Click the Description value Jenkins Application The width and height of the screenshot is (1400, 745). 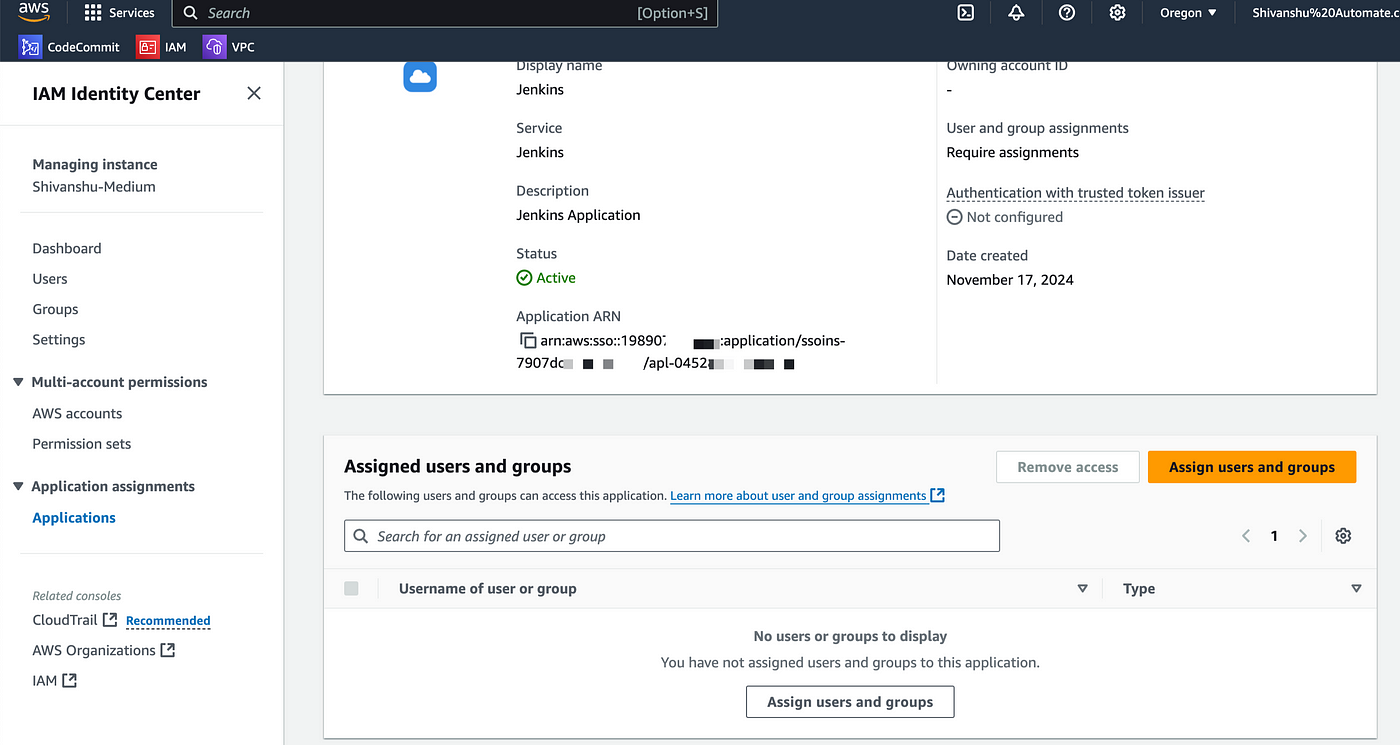point(578,215)
